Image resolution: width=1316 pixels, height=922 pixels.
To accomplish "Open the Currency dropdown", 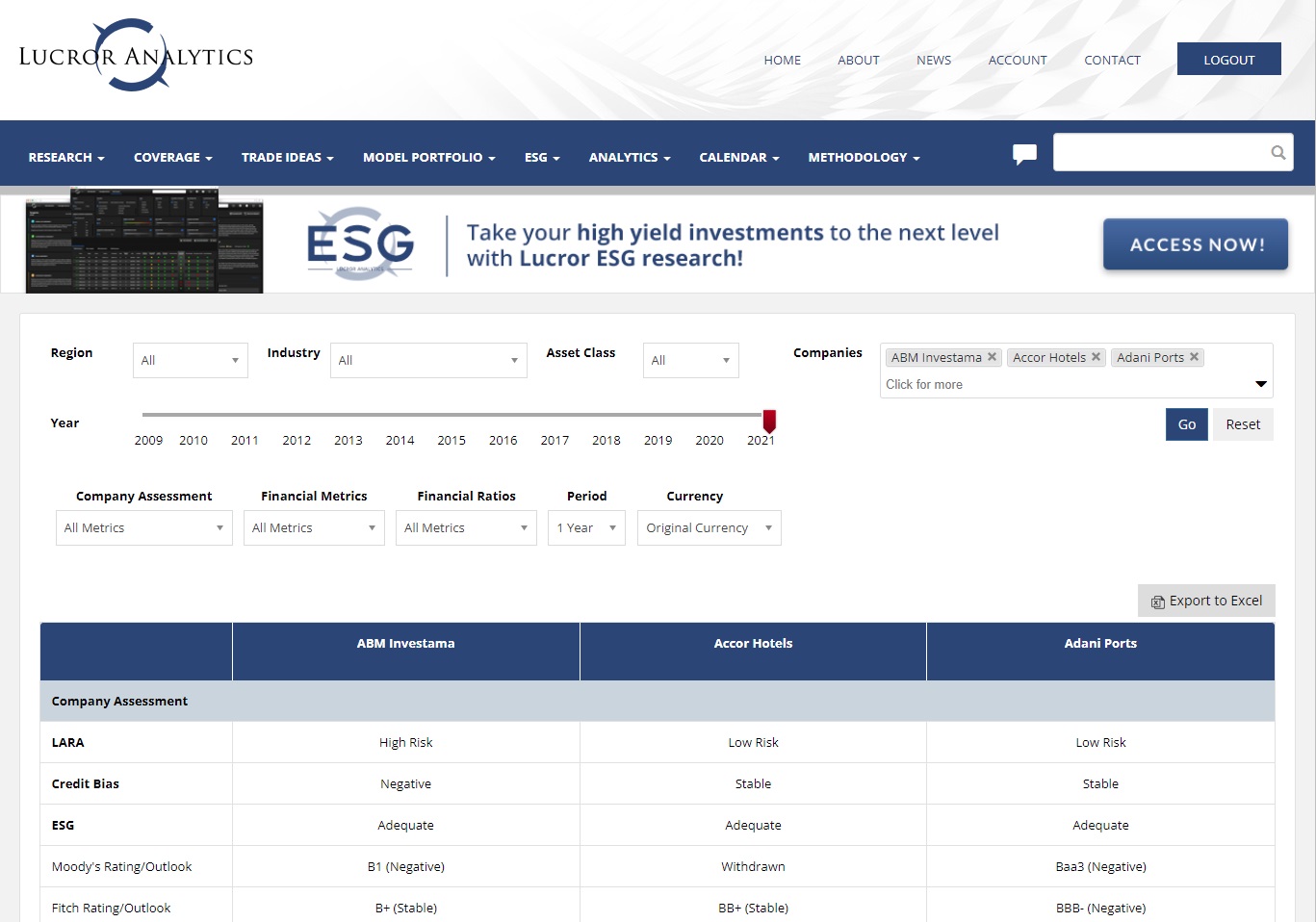I will point(710,527).
